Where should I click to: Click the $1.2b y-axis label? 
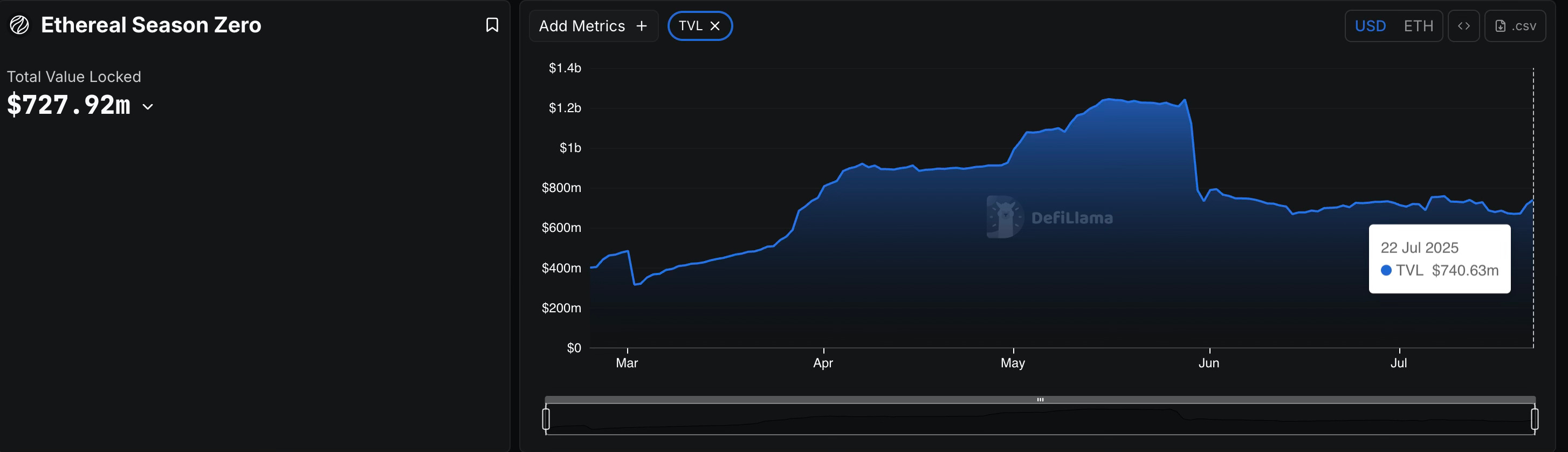point(565,108)
